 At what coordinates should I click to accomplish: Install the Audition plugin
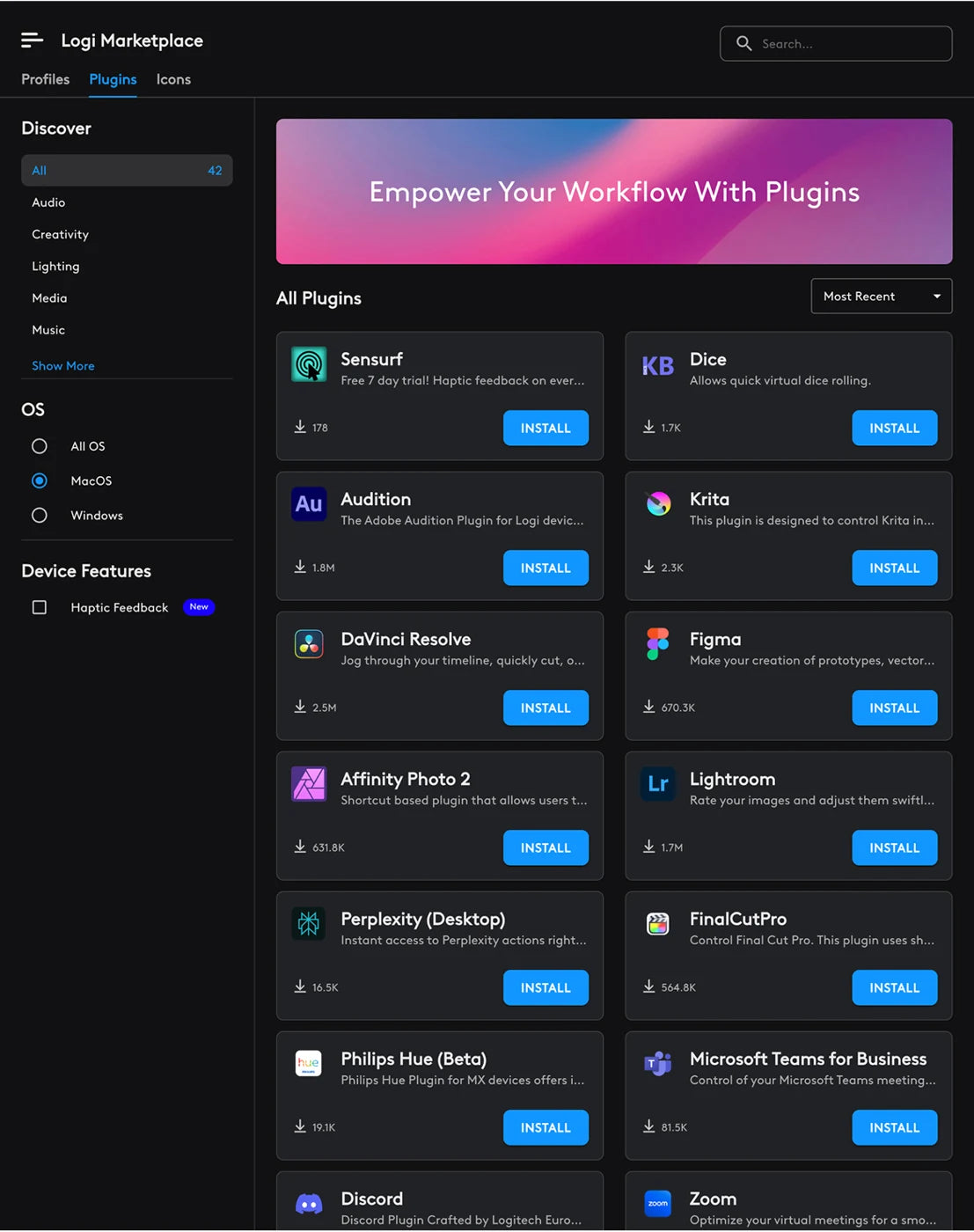[x=546, y=568]
